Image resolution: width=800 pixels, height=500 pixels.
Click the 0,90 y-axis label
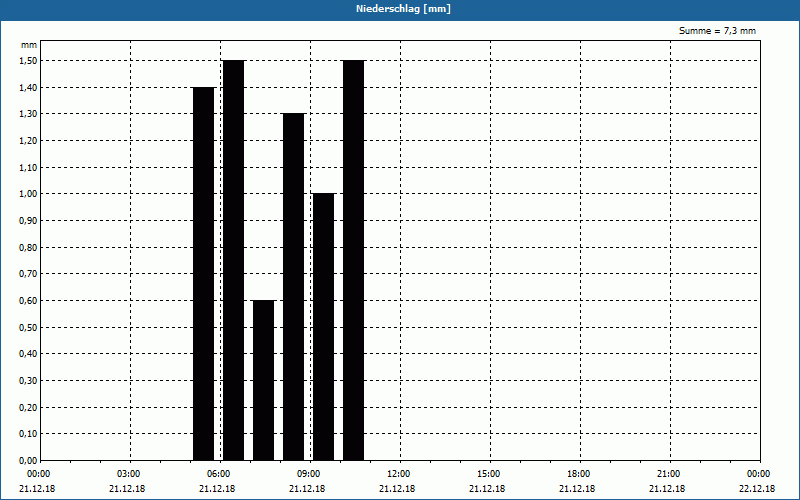point(28,221)
